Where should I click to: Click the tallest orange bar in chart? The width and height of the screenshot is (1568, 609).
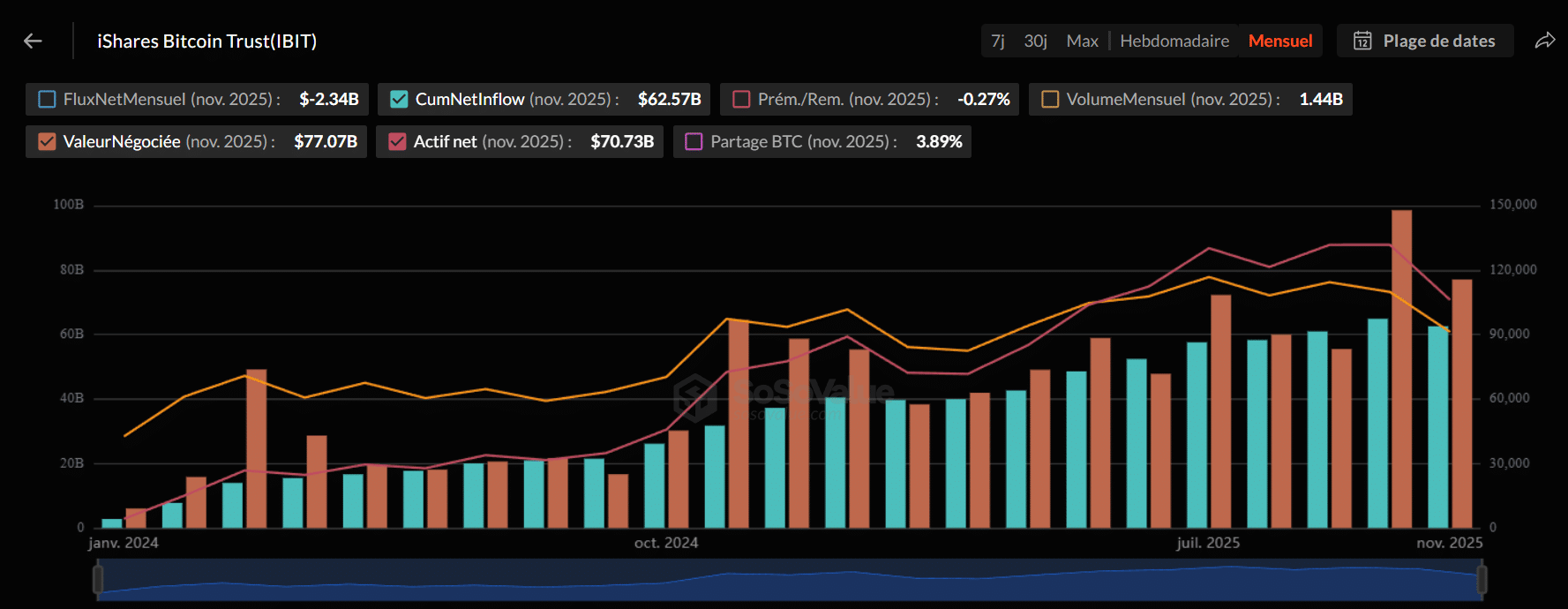[1401, 371]
